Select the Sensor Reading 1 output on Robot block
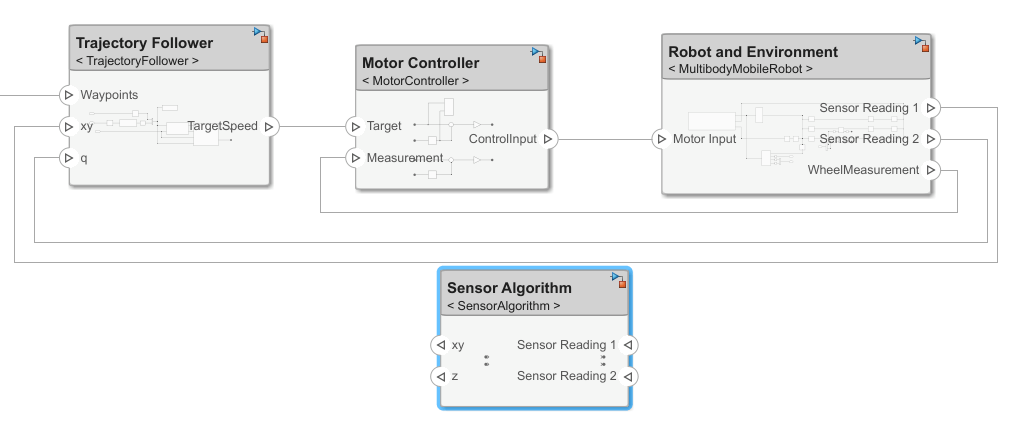 pos(931,108)
